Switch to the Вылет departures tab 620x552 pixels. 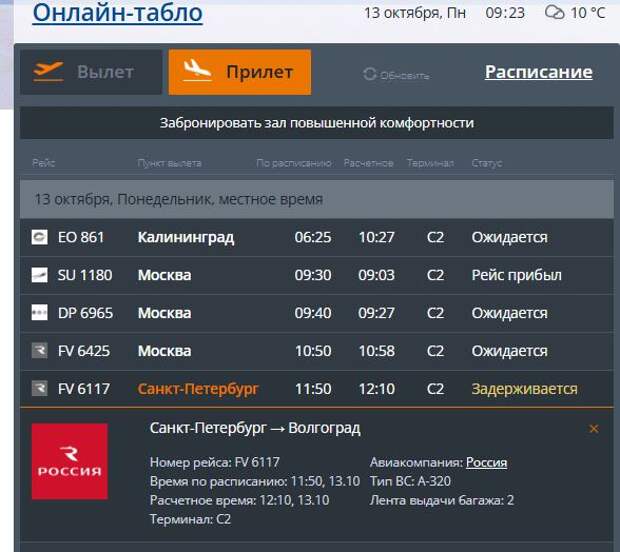(x=91, y=72)
